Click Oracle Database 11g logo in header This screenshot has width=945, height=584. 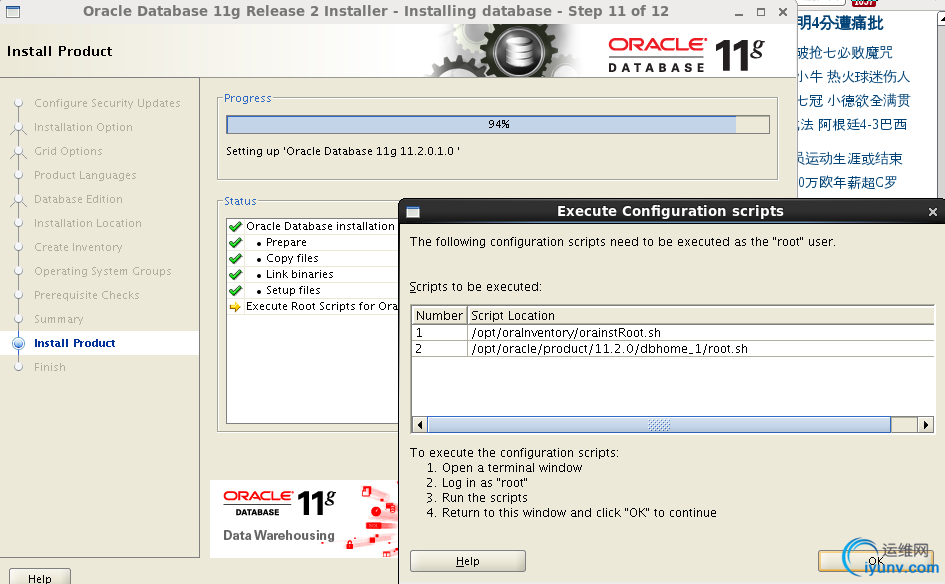[x=686, y=55]
